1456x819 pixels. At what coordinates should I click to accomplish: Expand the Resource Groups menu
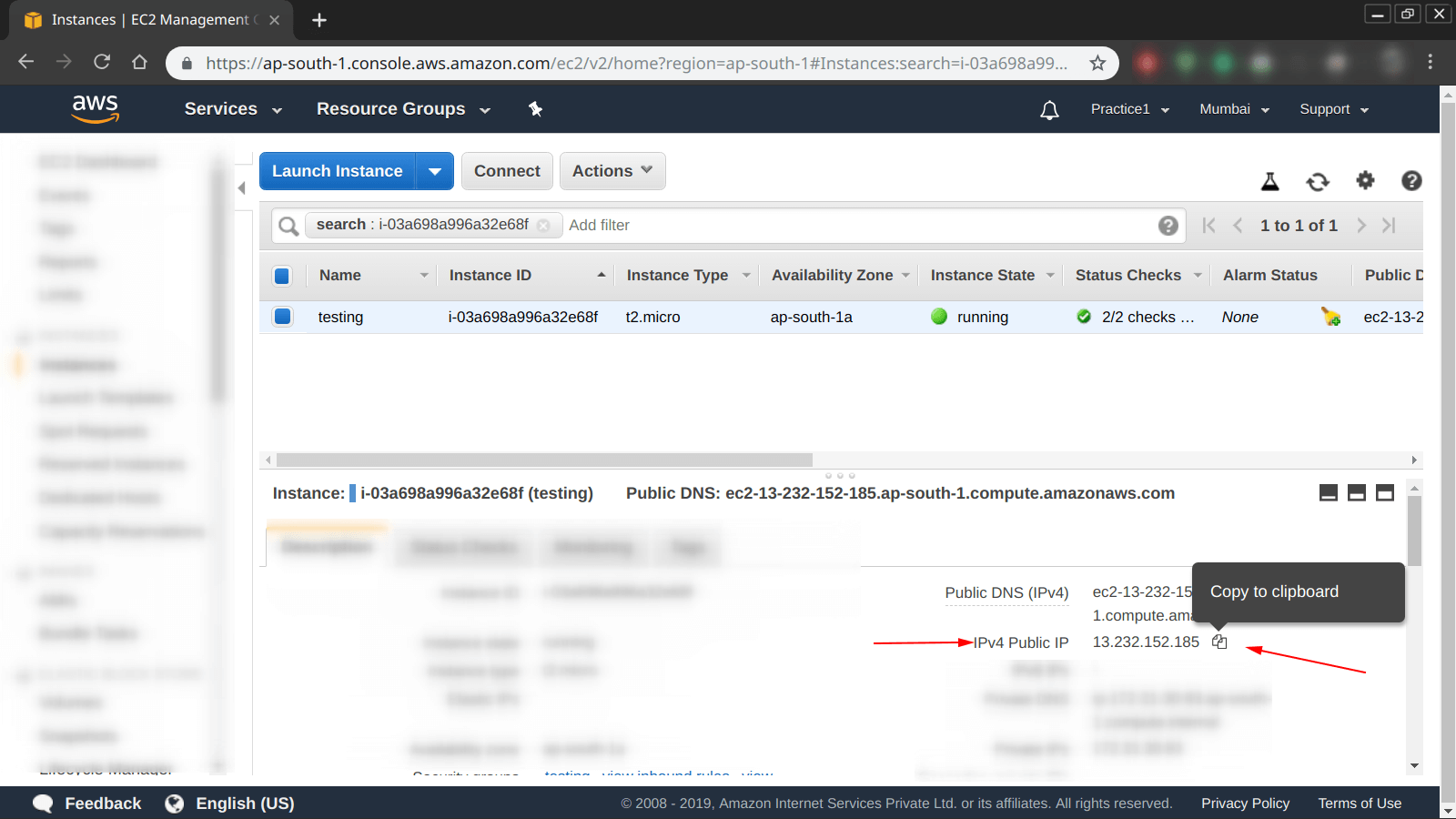403,109
